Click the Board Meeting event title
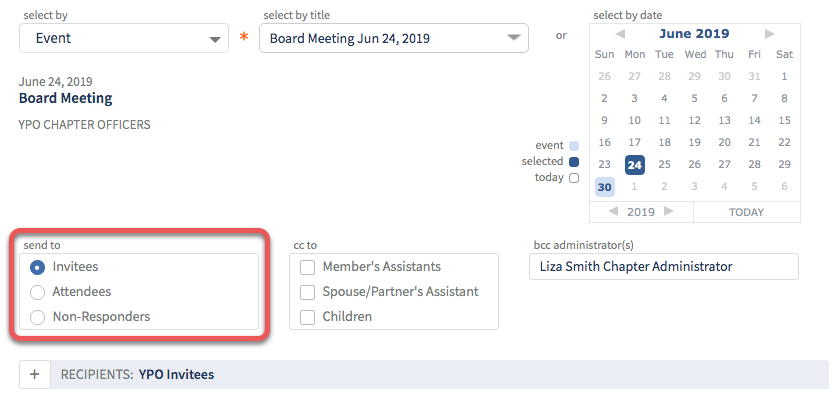Viewport: 839px width, 403px height. [66, 98]
